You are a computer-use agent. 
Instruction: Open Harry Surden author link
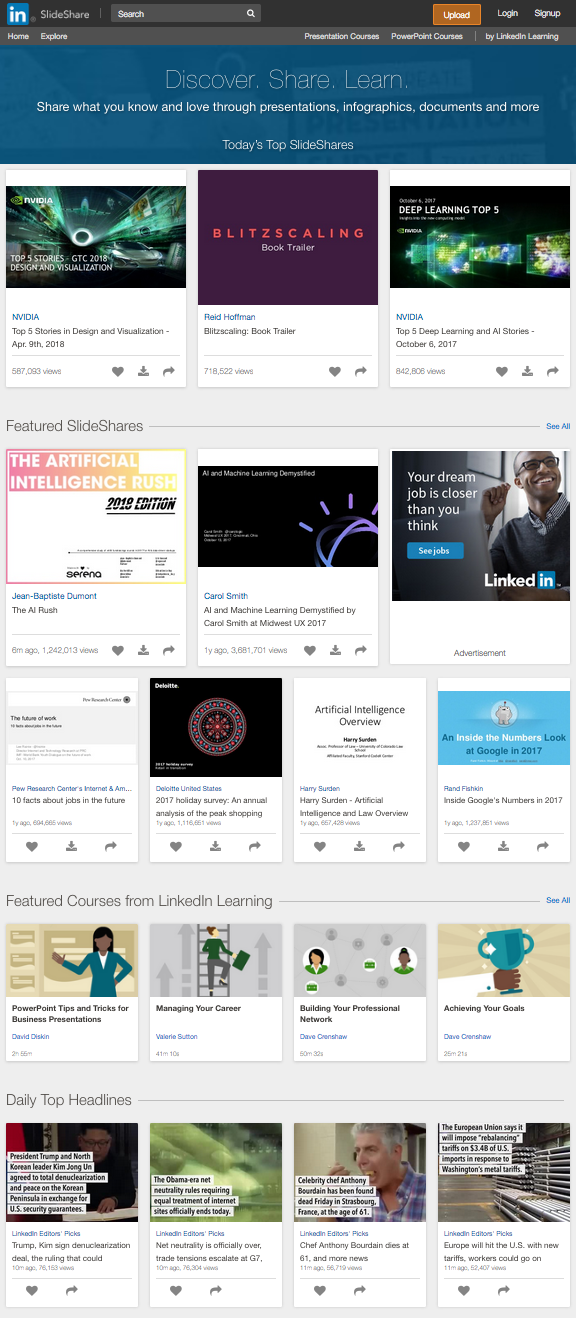tap(320, 788)
